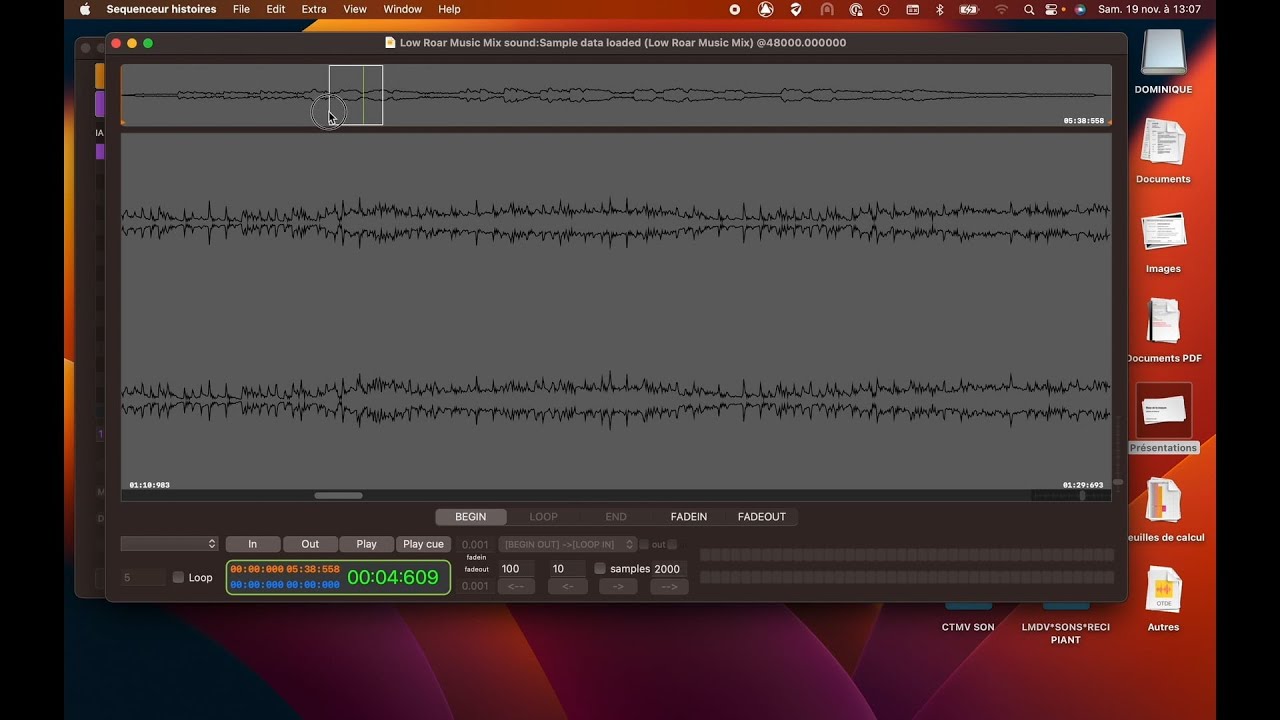This screenshot has height=720, width=1280.
Task: Open the Images stack icon
Action: click(x=1163, y=233)
